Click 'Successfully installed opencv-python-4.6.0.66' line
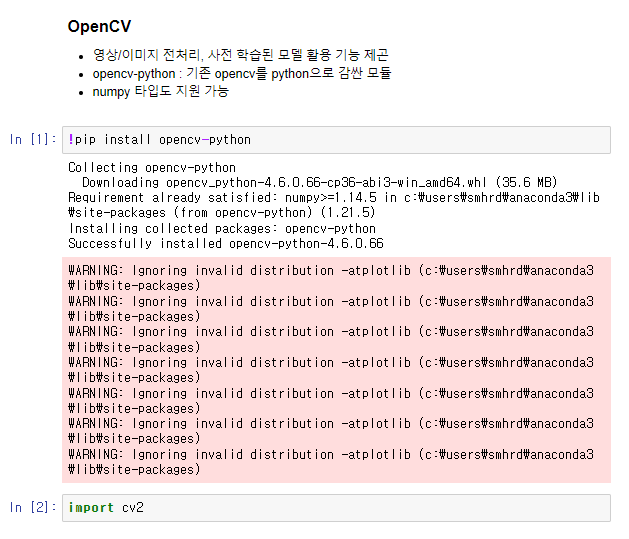 point(226,243)
